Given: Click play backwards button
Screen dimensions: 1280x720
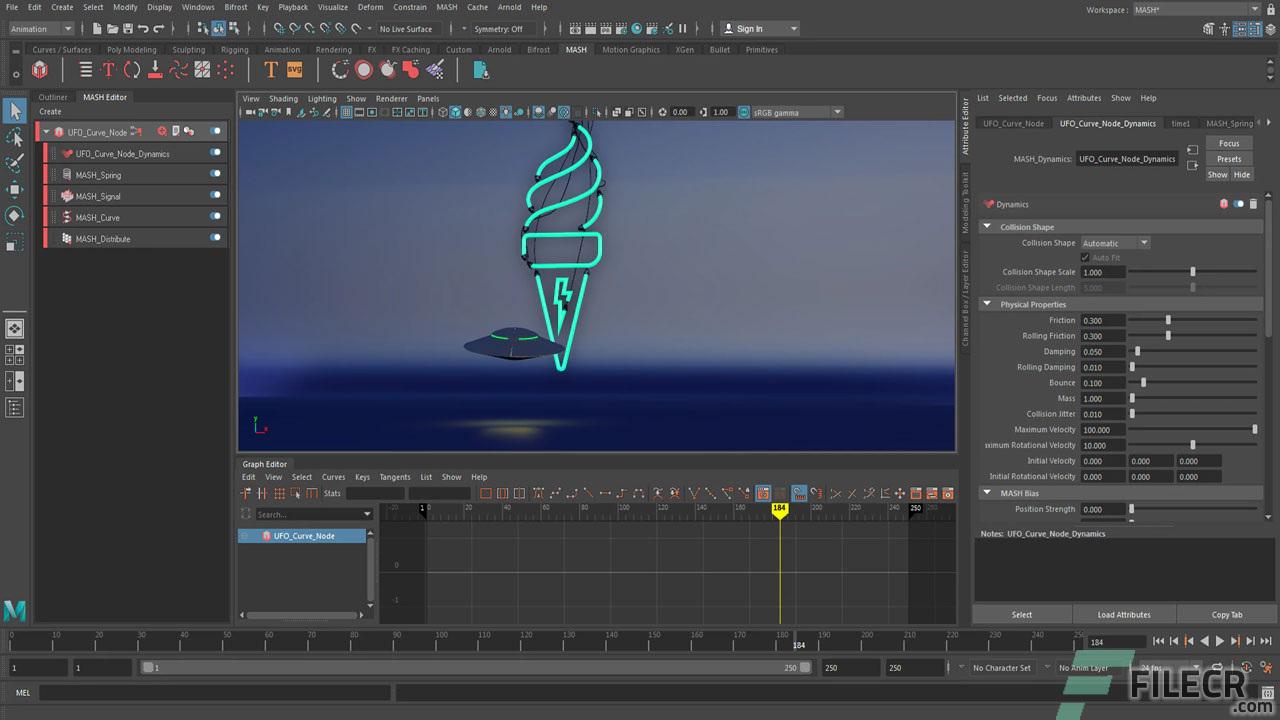Looking at the screenshot, I should coord(1204,641).
